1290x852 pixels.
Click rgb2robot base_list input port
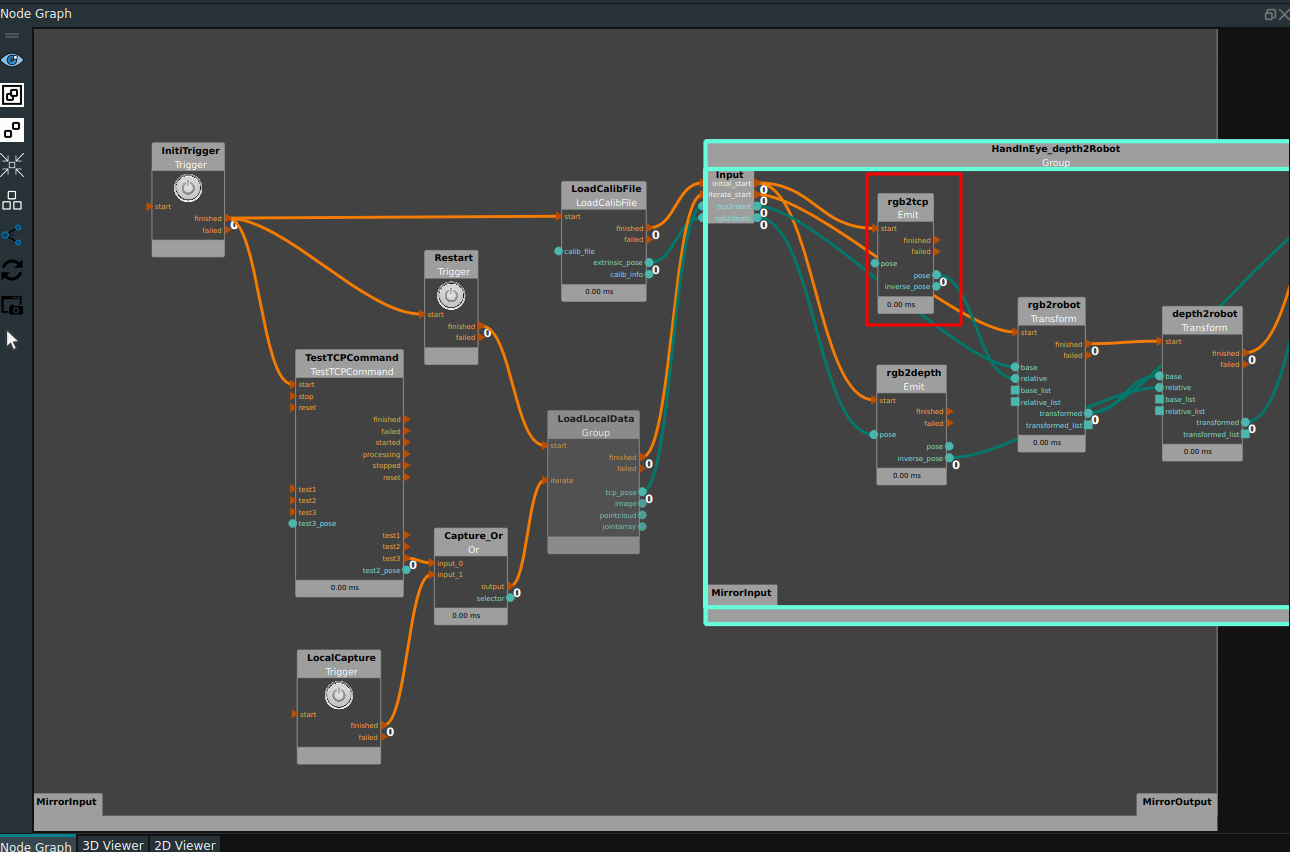coord(1015,390)
